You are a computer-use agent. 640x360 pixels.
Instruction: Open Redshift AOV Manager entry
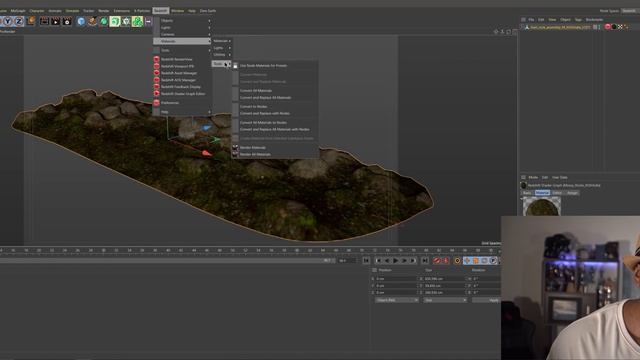(x=182, y=80)
